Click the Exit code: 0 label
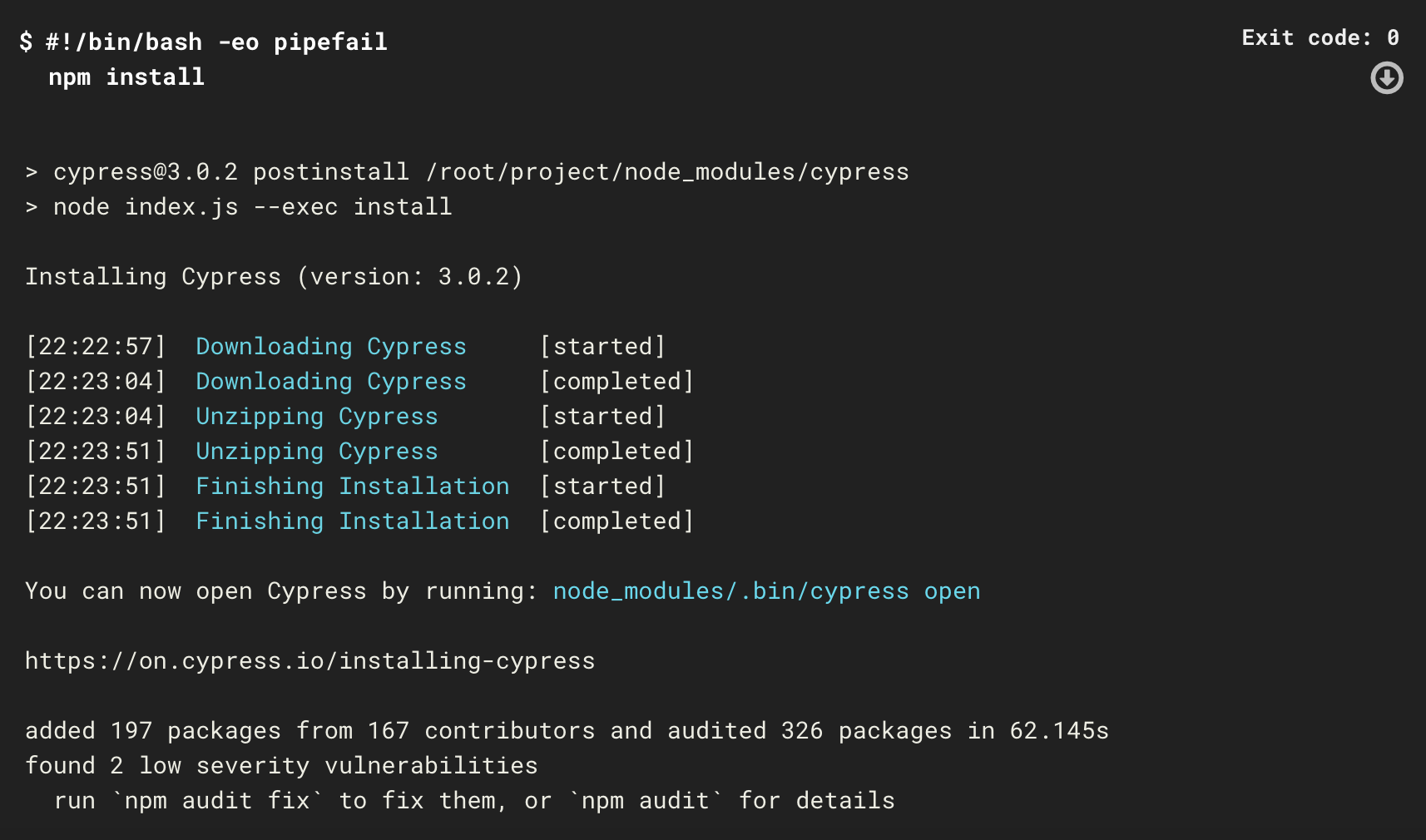The width and height of the screenshot is (1426, 840). coord(1320,37)
